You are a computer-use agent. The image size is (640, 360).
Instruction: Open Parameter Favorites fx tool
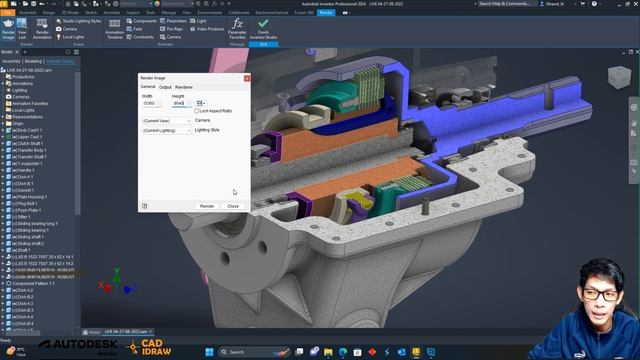pyautogui.click(x=237, y=29)
